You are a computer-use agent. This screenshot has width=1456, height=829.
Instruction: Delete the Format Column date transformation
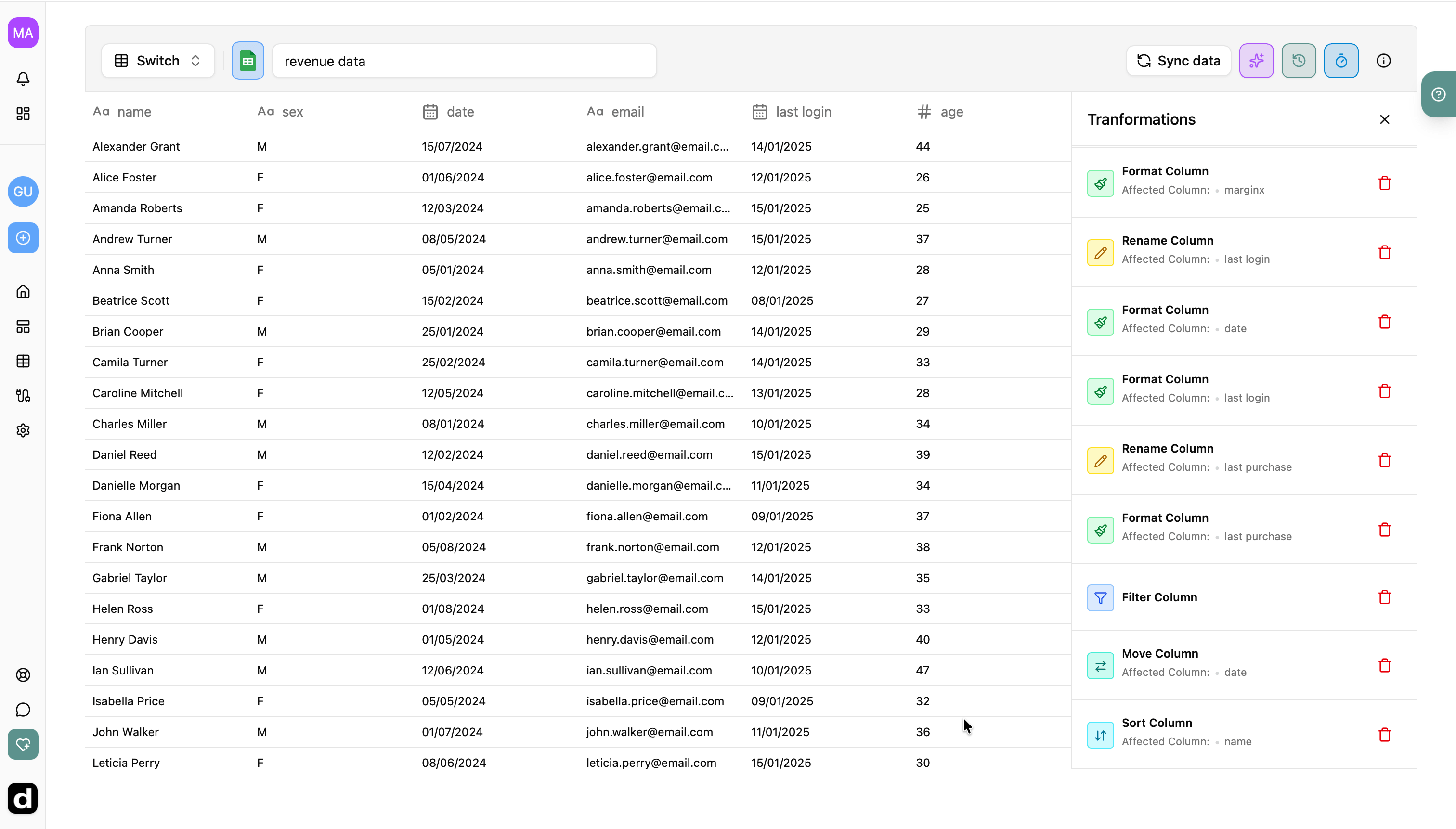coord(1384,322)
